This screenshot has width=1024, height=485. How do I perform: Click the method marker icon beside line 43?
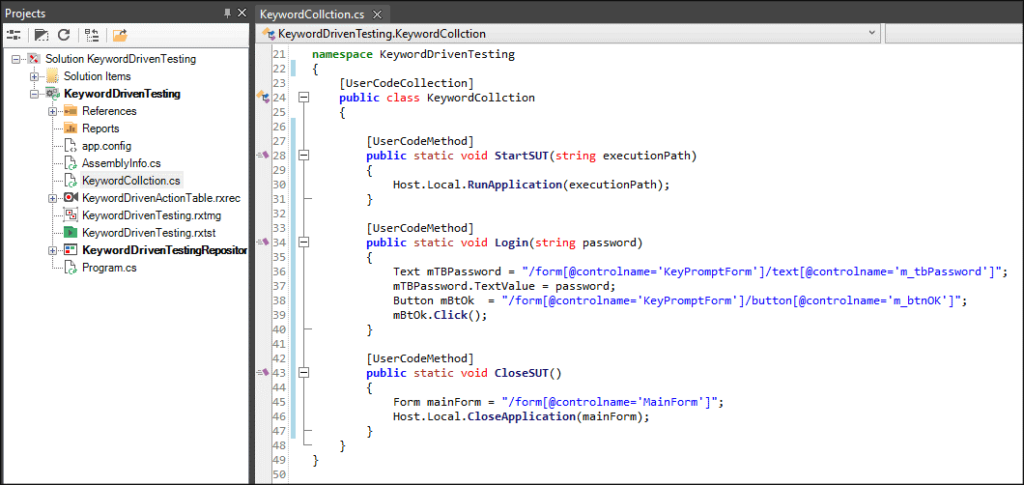click(x=263, y=372)
